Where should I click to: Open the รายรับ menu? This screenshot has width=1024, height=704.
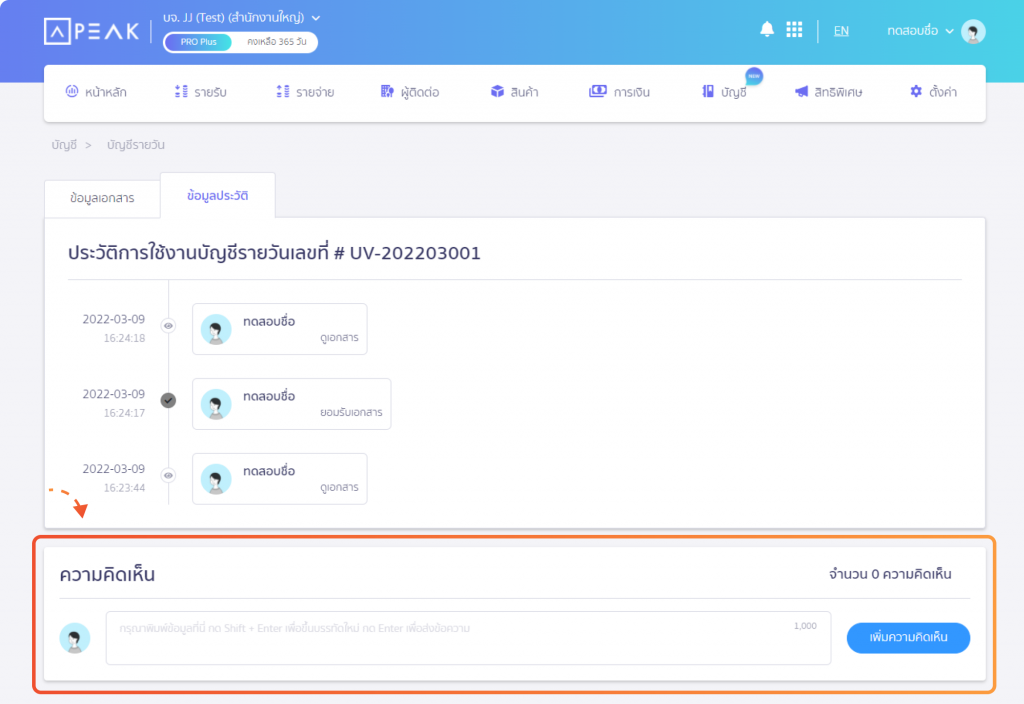click(200, 92)
